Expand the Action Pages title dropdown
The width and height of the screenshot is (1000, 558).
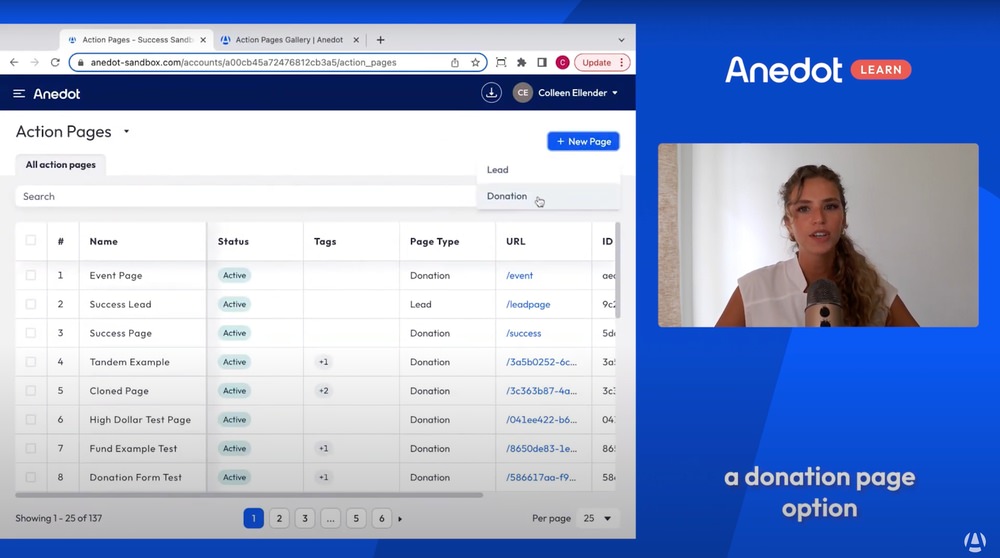tap(126, 131)
